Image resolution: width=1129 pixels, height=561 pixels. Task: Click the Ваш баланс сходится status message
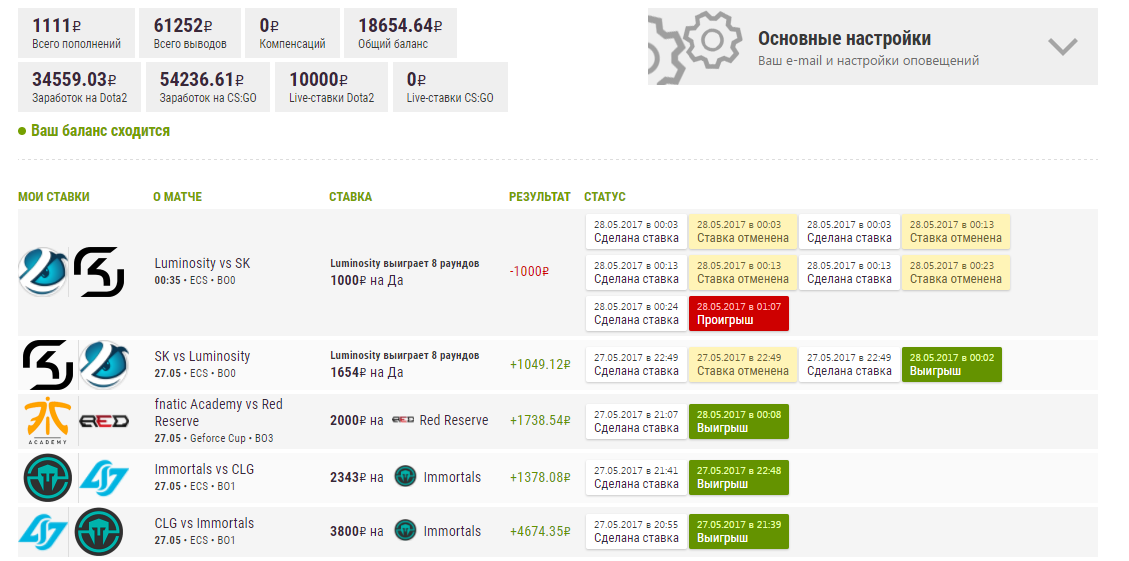(94, 131)
